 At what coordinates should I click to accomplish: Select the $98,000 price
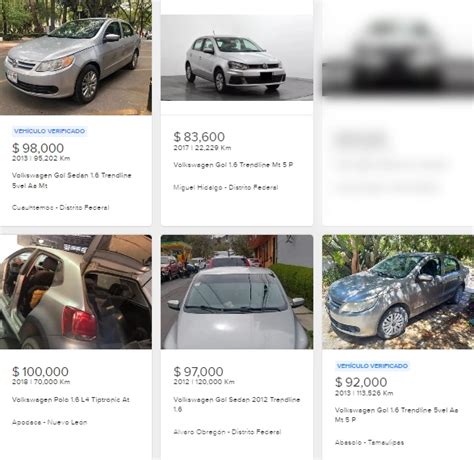coord(38,148)
